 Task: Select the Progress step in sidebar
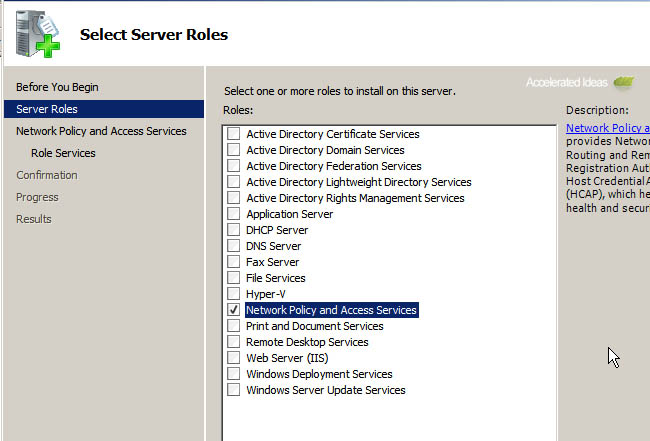(37, 197)
